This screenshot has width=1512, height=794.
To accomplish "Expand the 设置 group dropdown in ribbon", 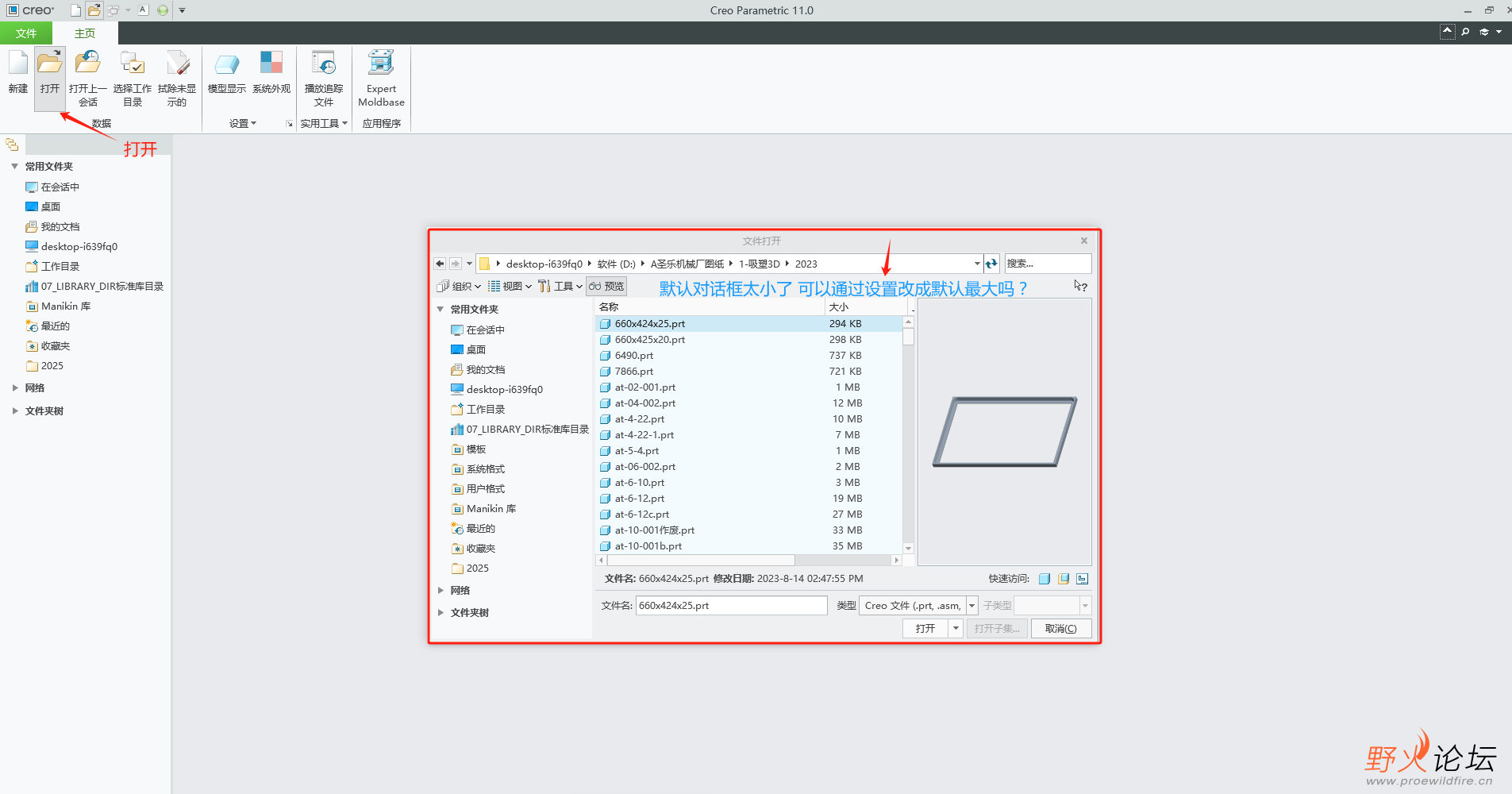I will (243, 124).
